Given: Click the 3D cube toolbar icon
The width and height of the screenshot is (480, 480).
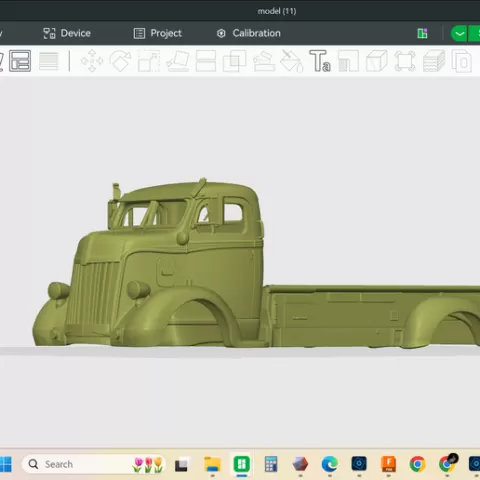Looking at the screenshot, I should click(x=377, y=61).
